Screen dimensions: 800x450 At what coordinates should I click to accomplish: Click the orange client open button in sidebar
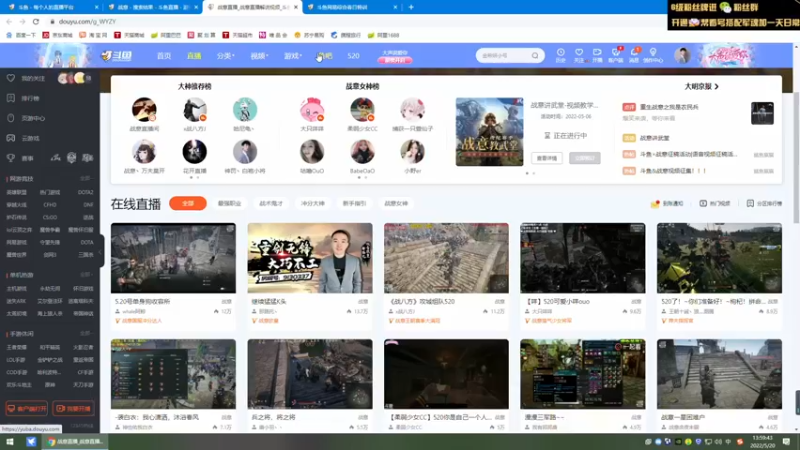tap(27, 408)
